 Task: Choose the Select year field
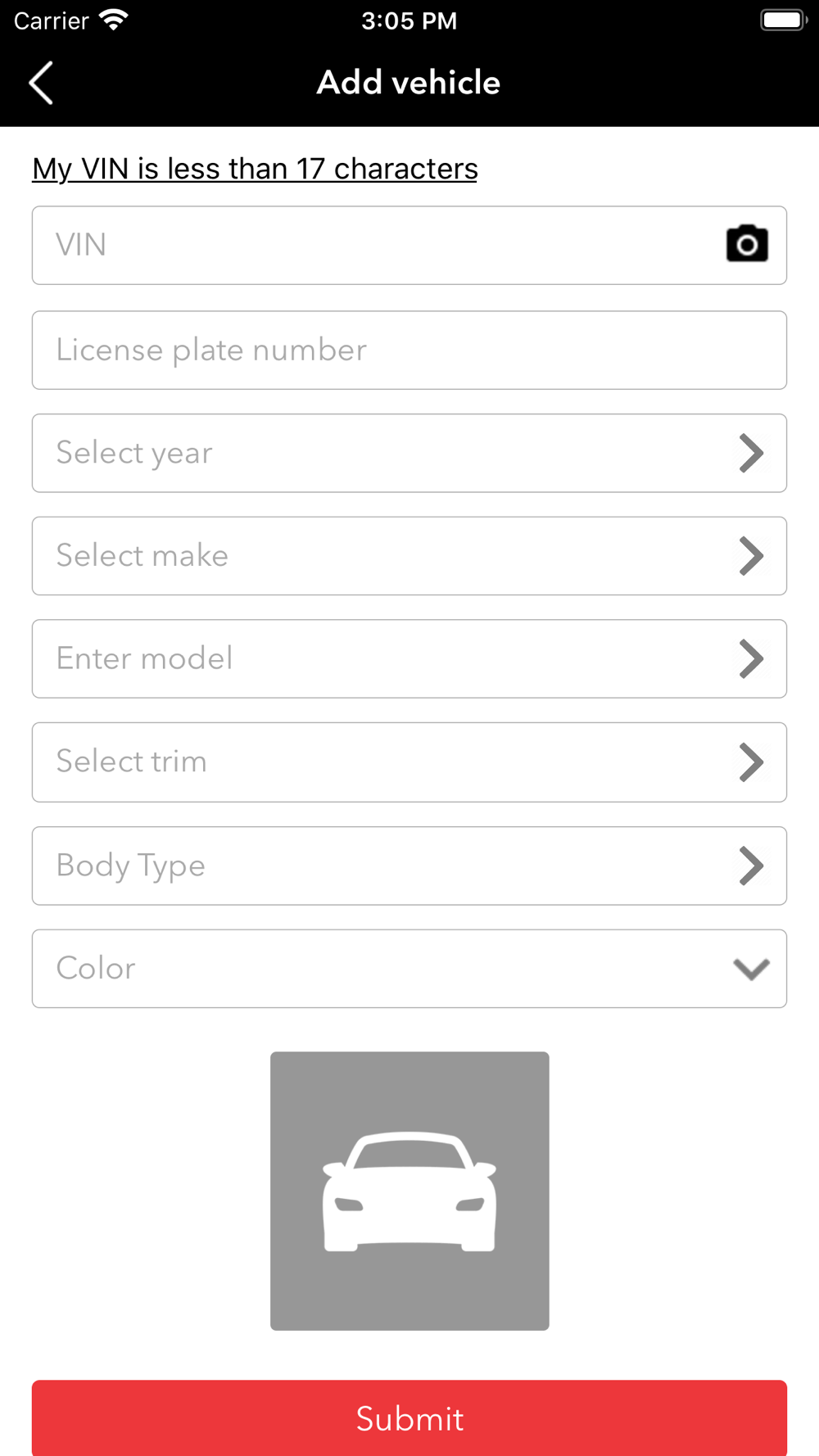click(409, 453)
